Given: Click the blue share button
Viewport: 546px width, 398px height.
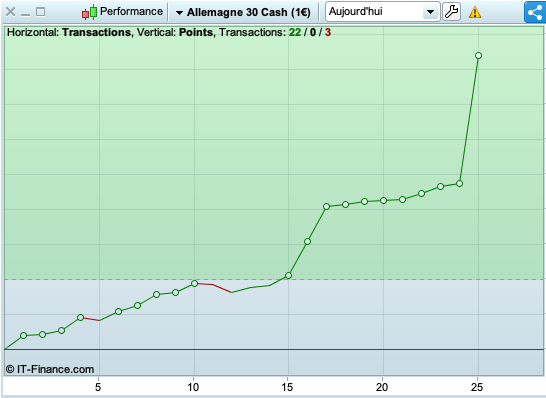Looking at the screenshot, I should coord(535,12).
